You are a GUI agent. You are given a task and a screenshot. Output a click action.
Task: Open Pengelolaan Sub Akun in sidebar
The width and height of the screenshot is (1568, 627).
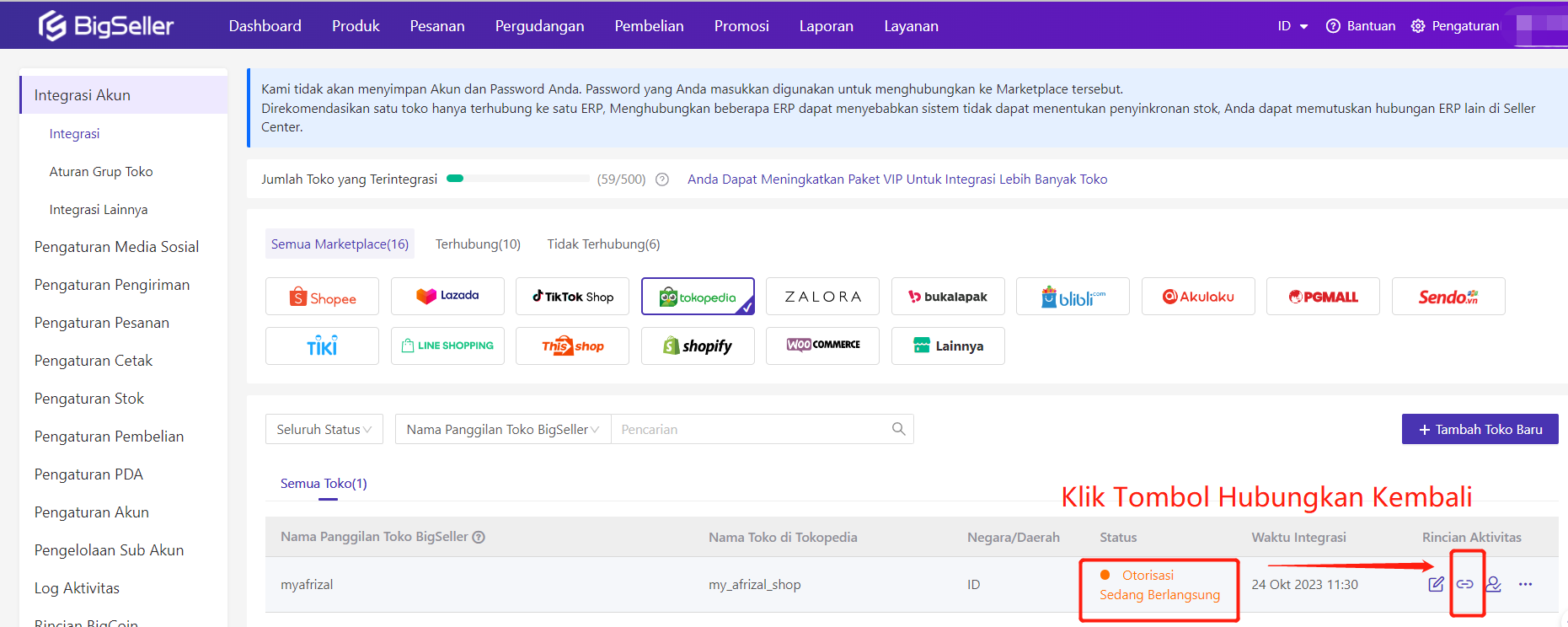(x=109, y=550)
